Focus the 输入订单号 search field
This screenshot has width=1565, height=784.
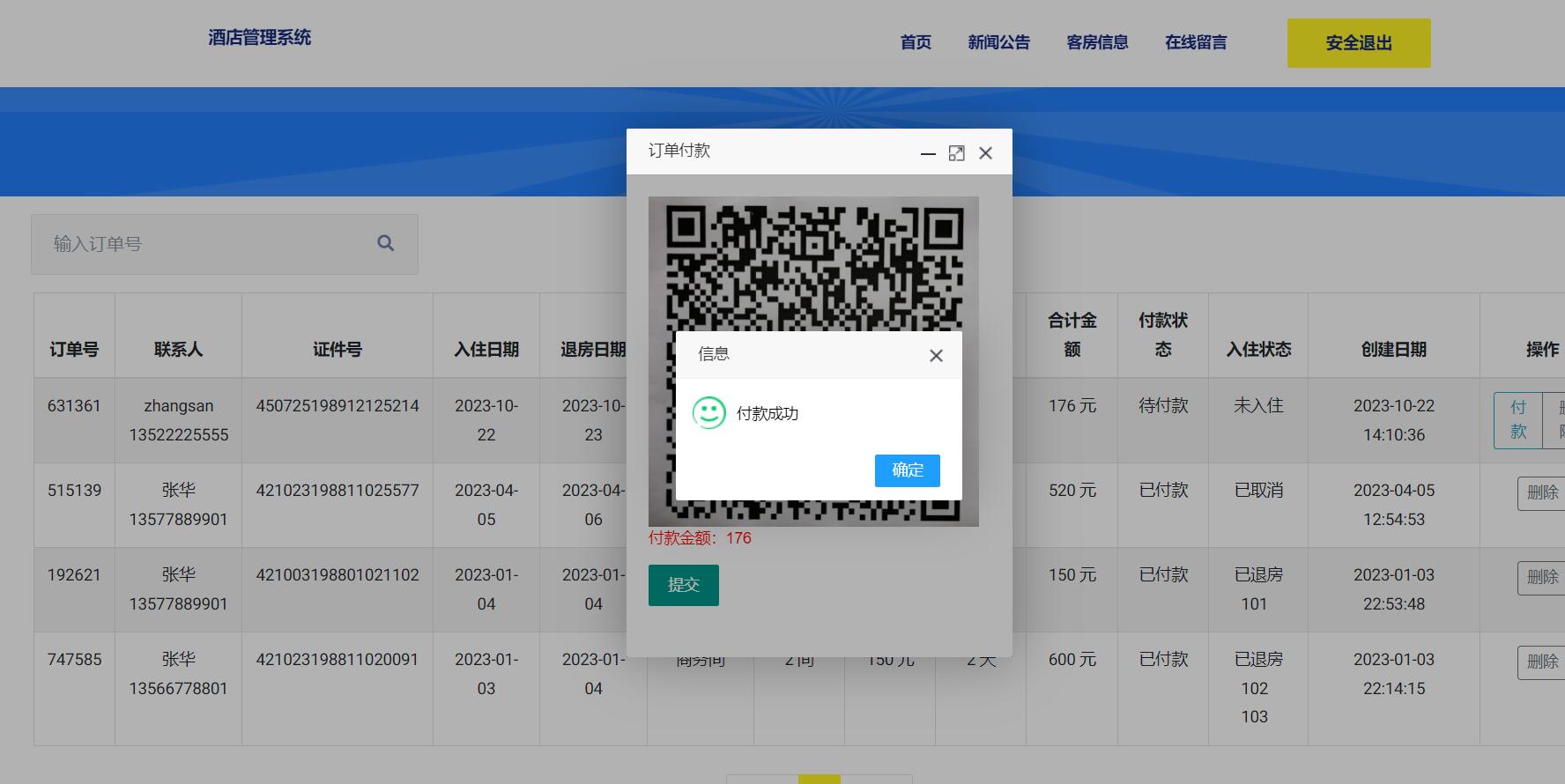pos(225,244)
